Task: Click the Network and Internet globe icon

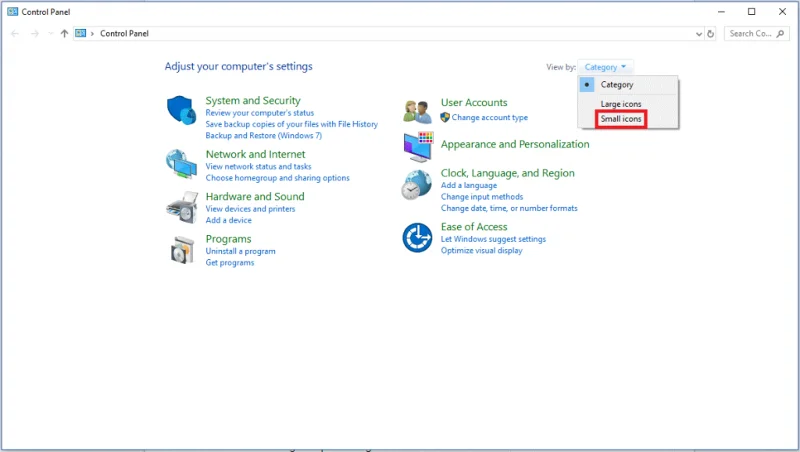Action: [x=181, y=163]
